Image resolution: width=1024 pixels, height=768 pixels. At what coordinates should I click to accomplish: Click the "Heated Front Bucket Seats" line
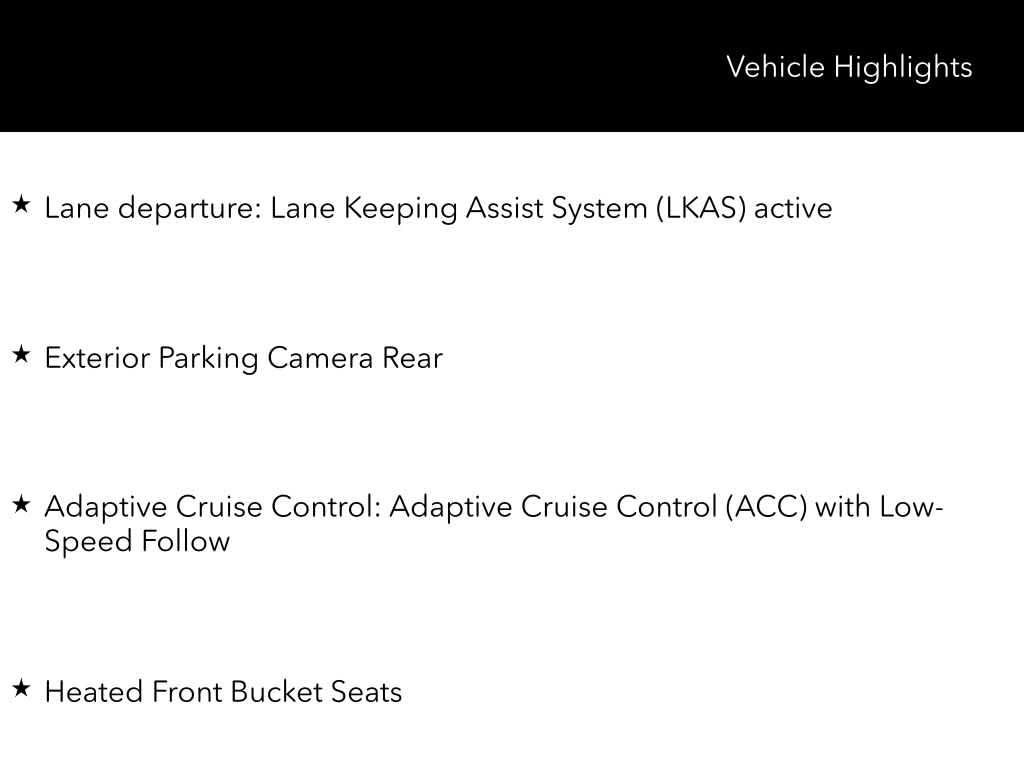(223, 692)
